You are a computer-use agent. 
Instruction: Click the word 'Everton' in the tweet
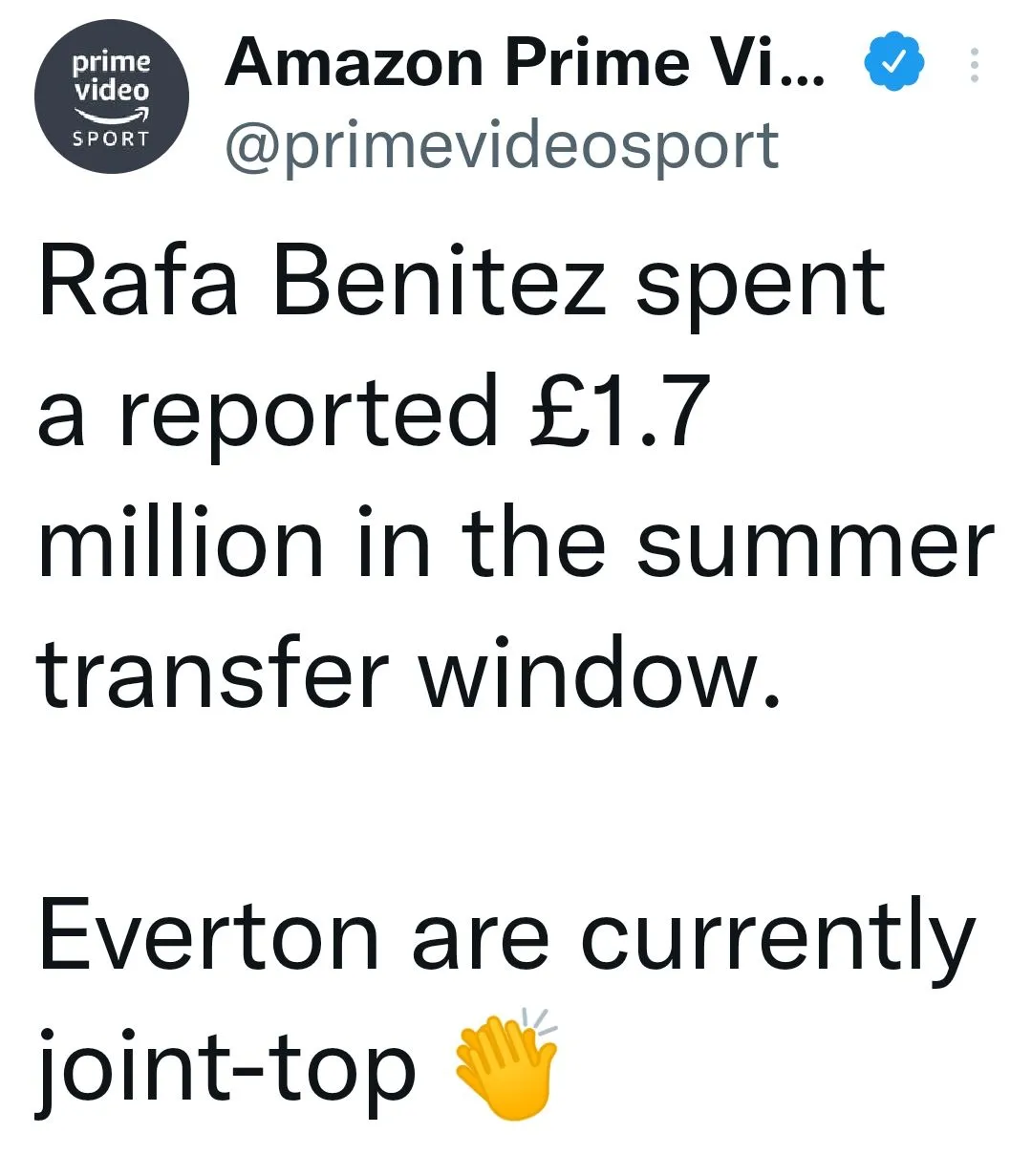point(208,939)
